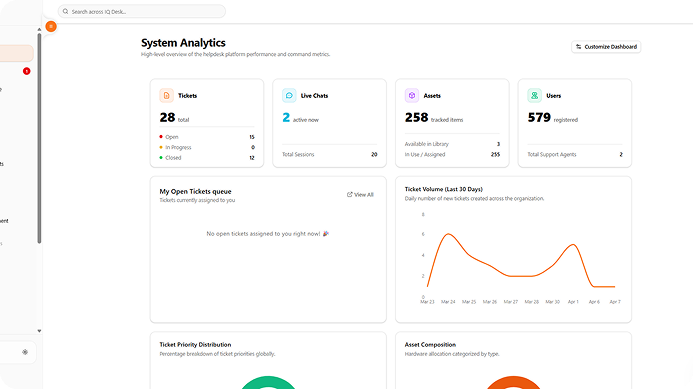Image resolution: width=693 pixels, height=389 pixels.
Task: Click the My Open Tickets queue heading
Action: (x=195, y=191)
